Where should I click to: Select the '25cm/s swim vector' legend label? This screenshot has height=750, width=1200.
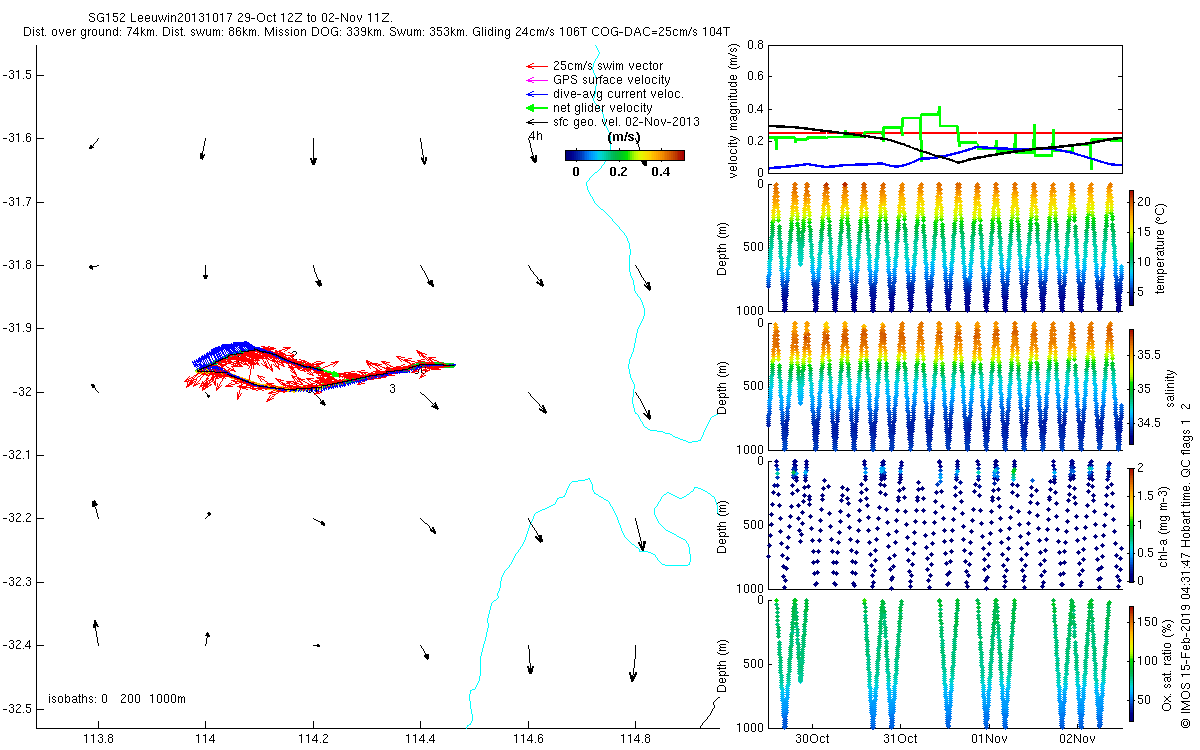608,66
